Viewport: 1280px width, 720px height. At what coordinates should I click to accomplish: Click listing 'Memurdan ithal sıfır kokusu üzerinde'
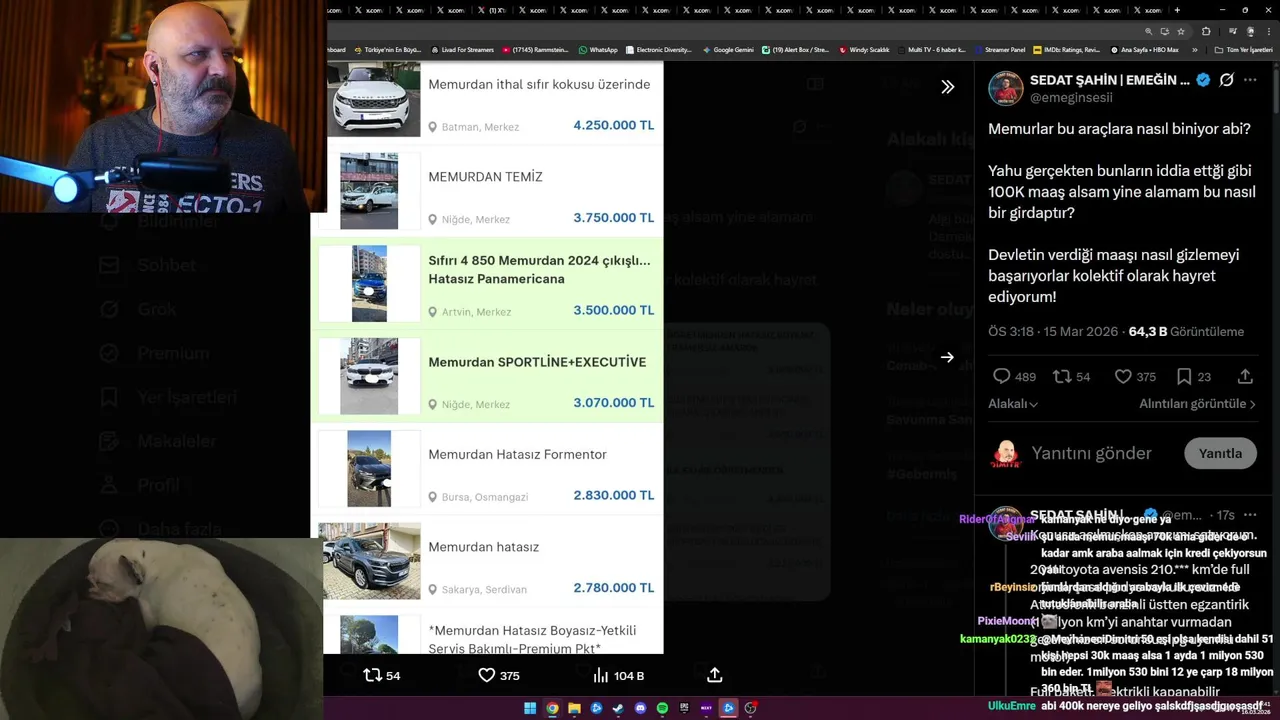(x=539, y=85)
